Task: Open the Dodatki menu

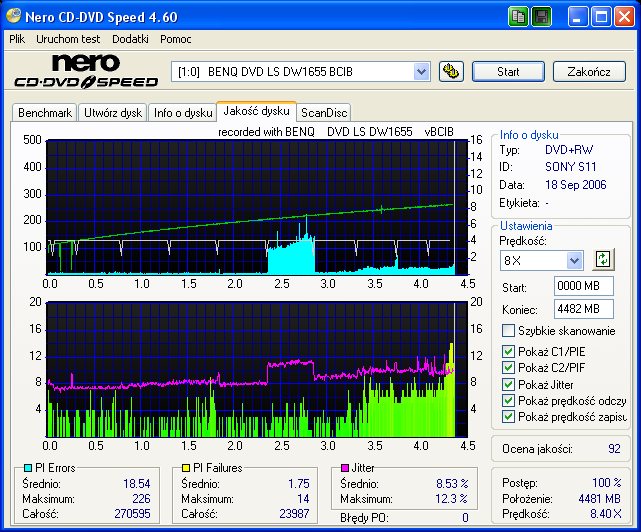Action: point(130,39)
